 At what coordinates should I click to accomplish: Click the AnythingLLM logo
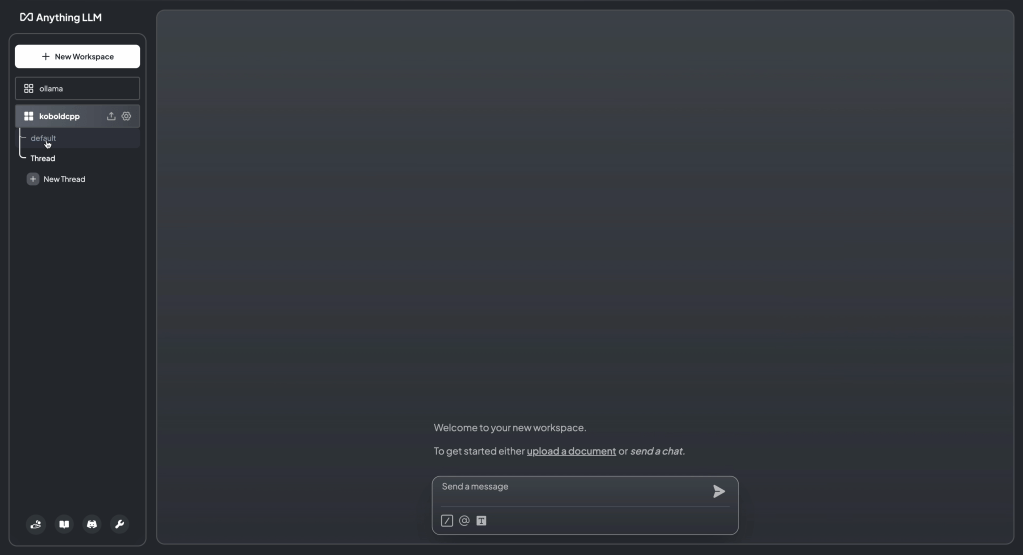(61, 18)
